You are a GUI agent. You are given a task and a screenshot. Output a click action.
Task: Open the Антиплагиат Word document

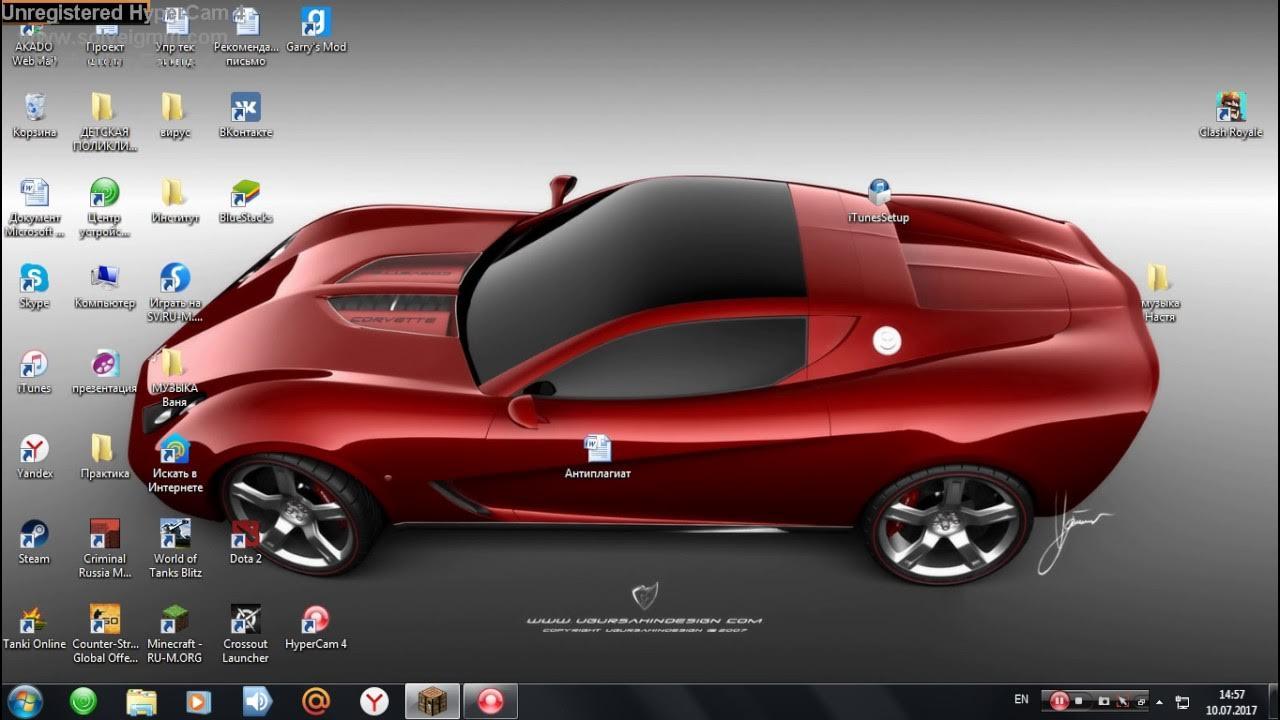[x=598, y=449]
